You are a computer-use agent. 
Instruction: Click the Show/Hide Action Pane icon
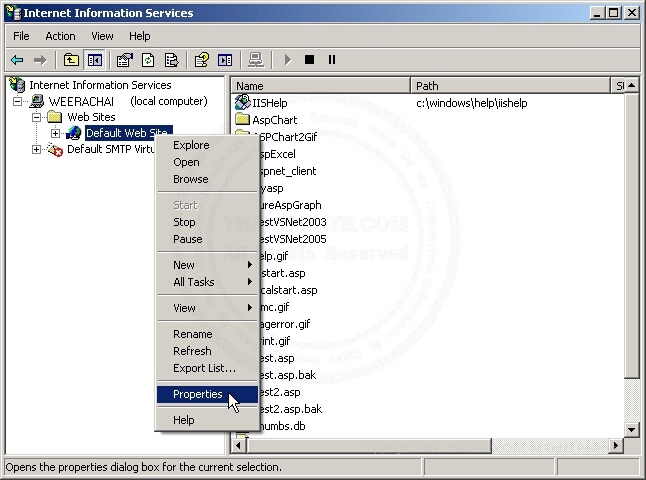click(225, 61)
